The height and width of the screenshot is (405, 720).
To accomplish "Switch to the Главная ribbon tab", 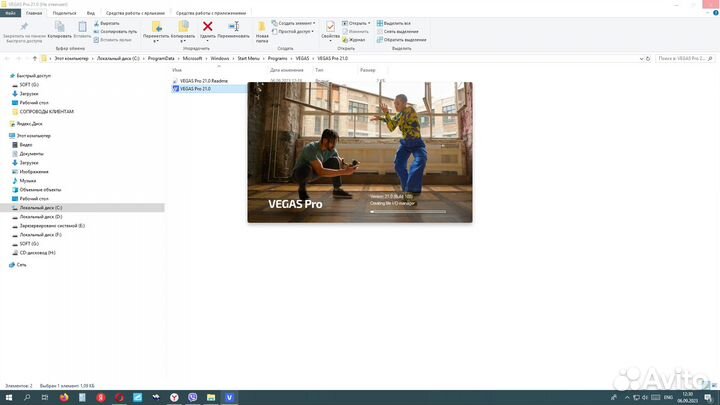I will (34, 13).
